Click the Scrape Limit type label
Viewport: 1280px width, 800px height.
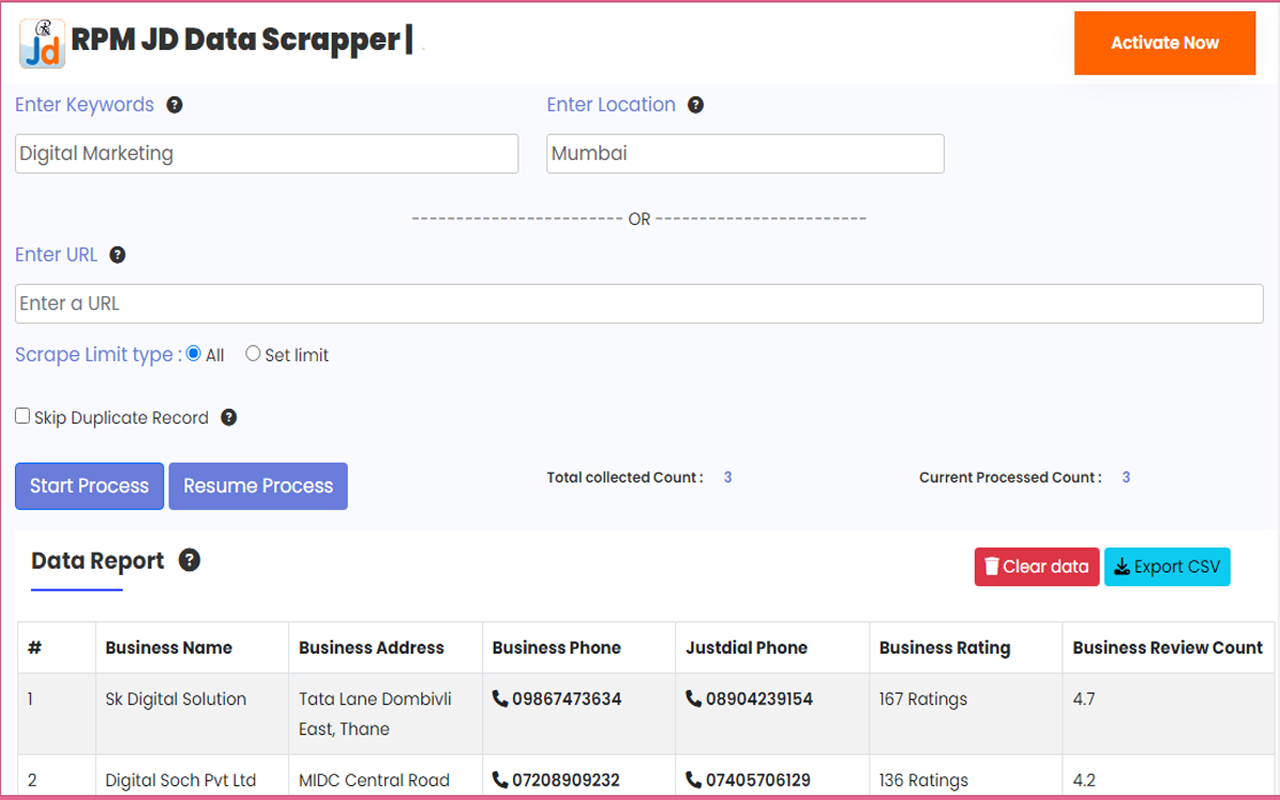(x=98, y=355)
